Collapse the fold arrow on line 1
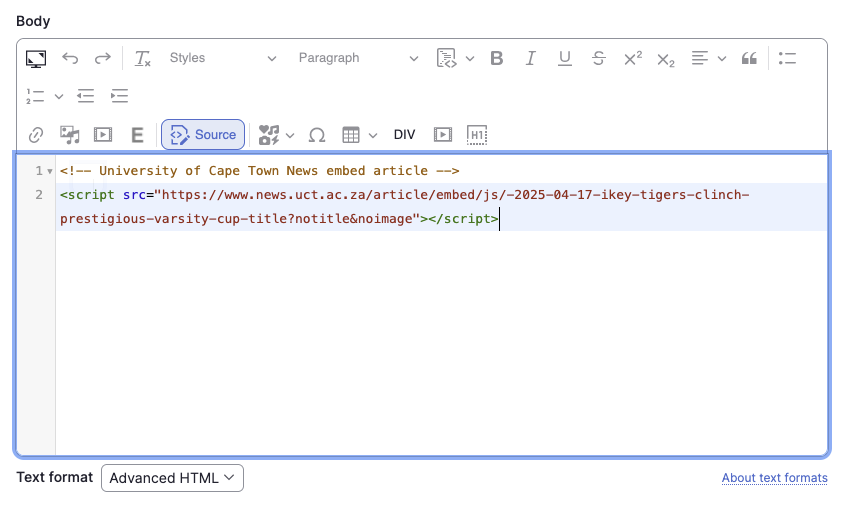The image size is (844, 515). click(x=50, y=172)
